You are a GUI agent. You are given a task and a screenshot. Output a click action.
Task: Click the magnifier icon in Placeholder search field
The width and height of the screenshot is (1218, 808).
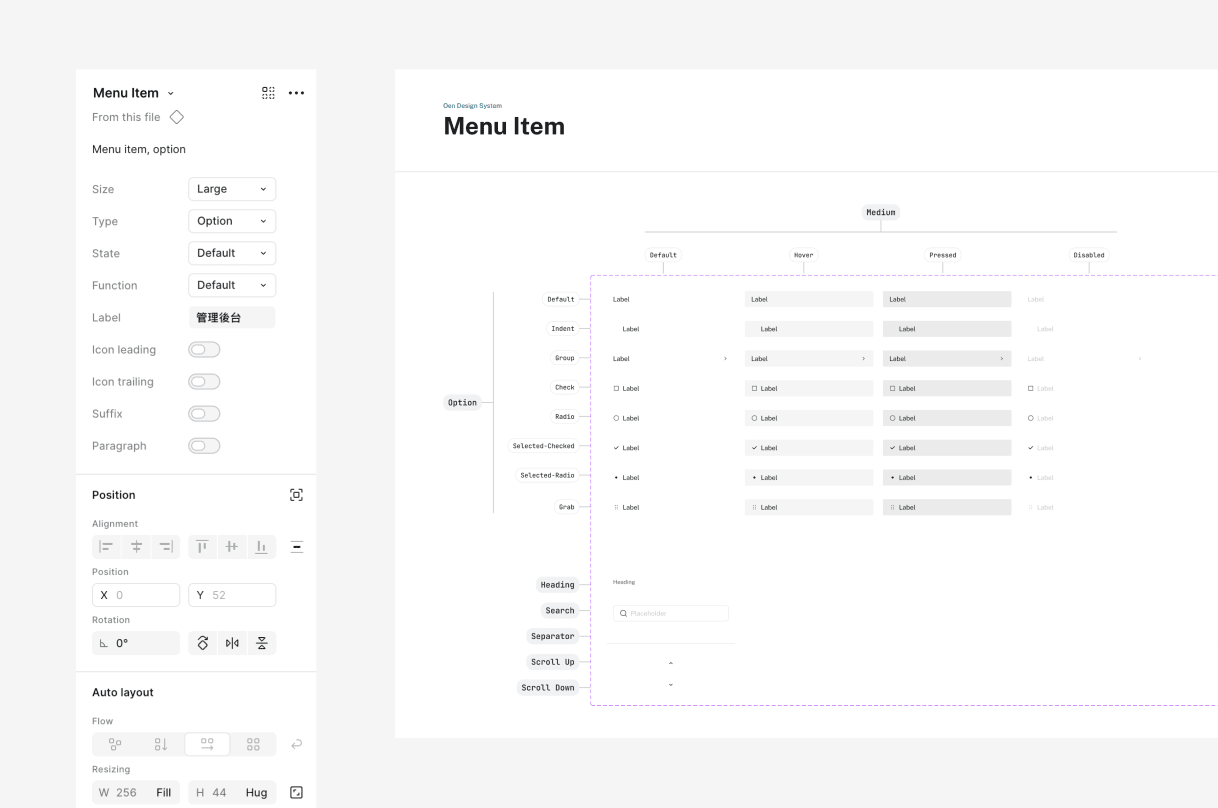tap(624, 613)
